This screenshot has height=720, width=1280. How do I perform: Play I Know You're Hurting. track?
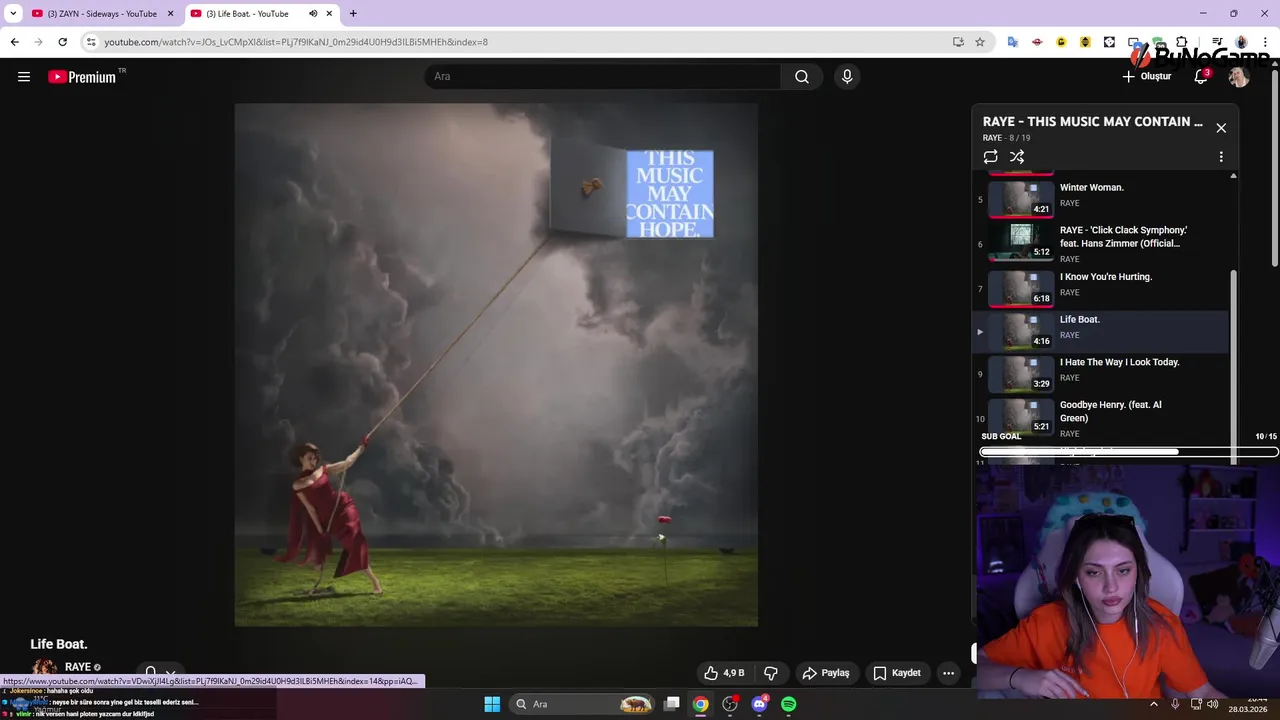(x=1100, y=287)
